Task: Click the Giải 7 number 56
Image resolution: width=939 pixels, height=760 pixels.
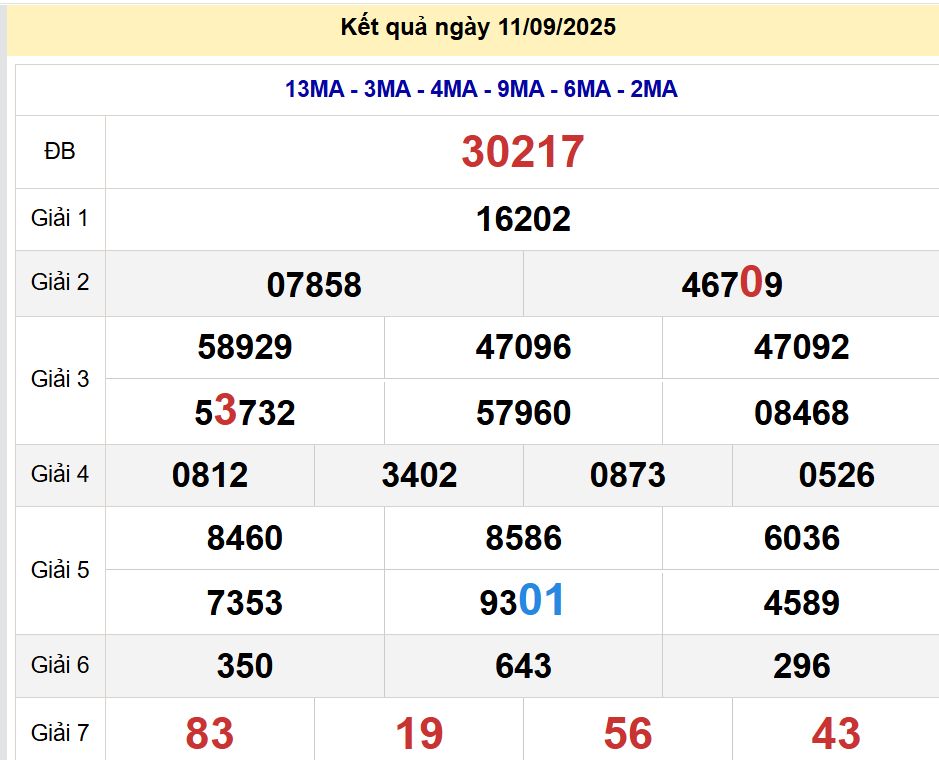Action: (628, 734)
